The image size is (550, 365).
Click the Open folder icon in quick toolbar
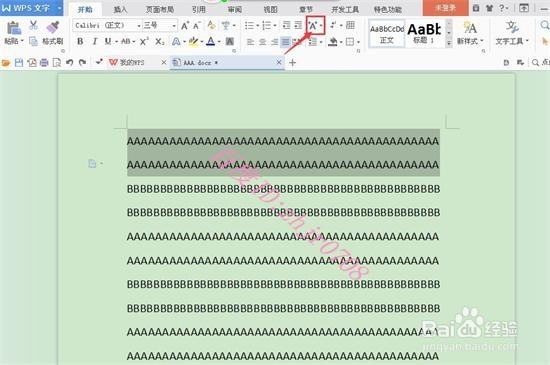(6, 63)
